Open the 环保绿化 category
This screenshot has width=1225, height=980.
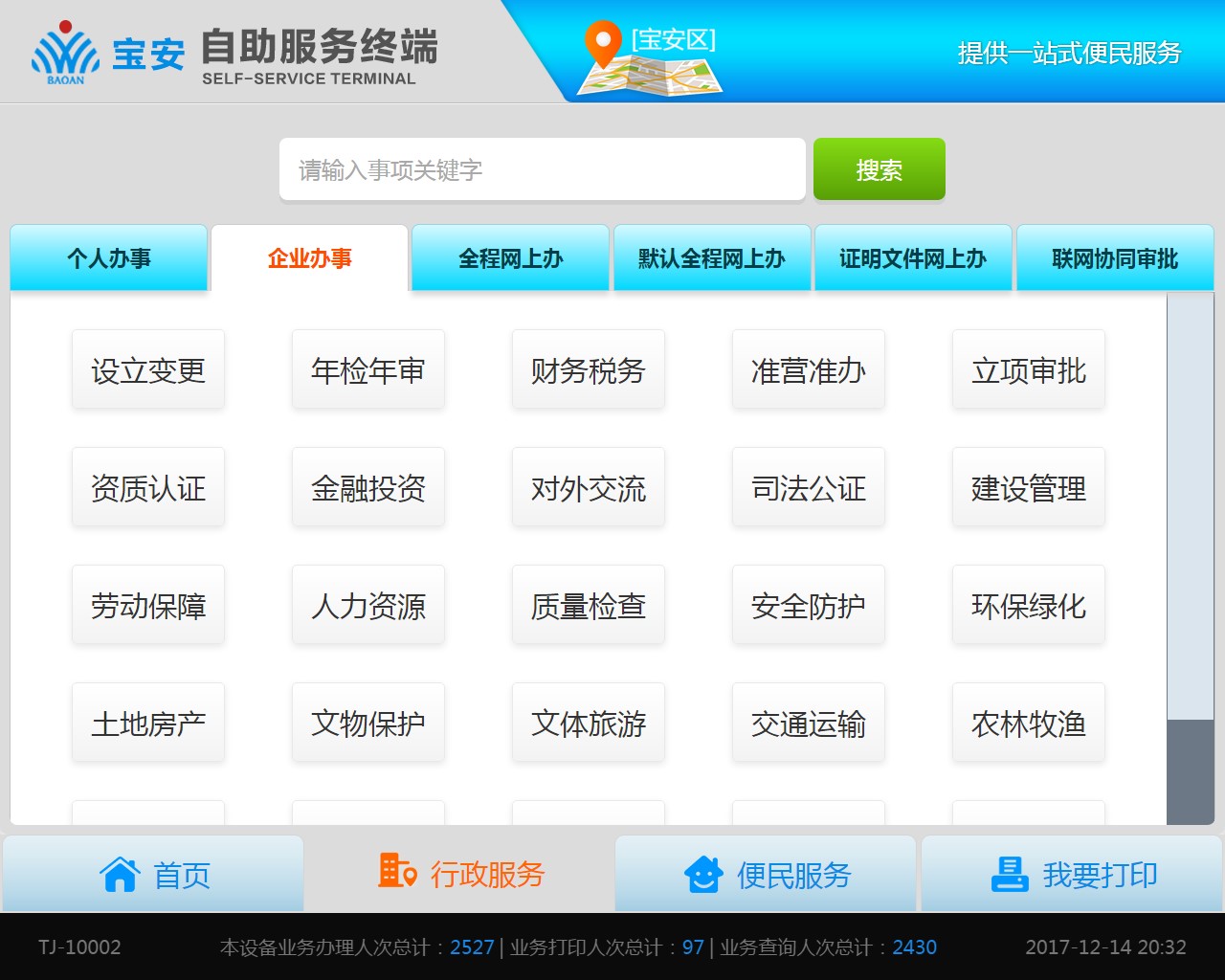[x=1029, y=606]
